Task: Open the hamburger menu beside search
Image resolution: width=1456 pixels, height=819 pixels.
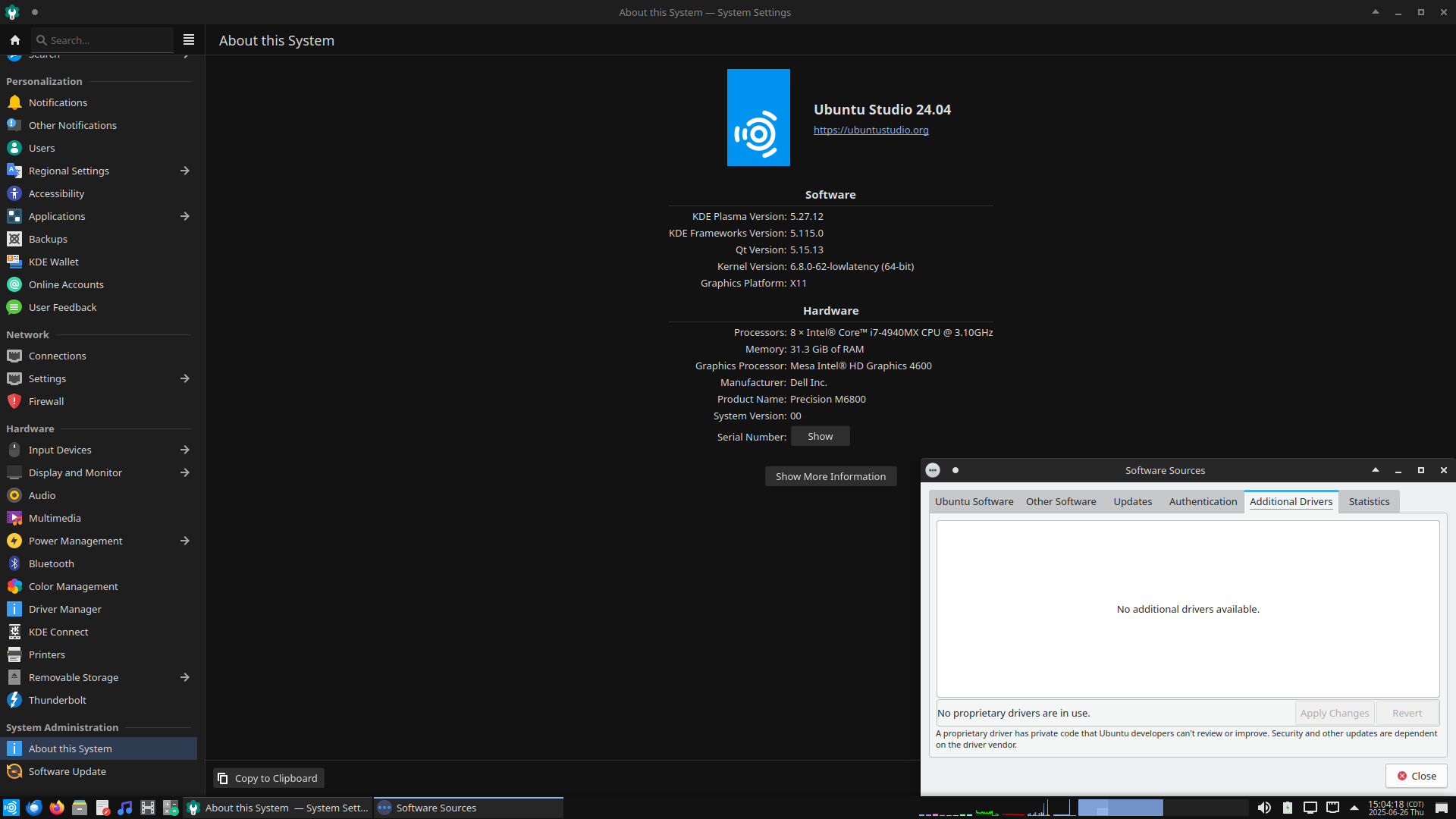Action: tap(189, 40)
